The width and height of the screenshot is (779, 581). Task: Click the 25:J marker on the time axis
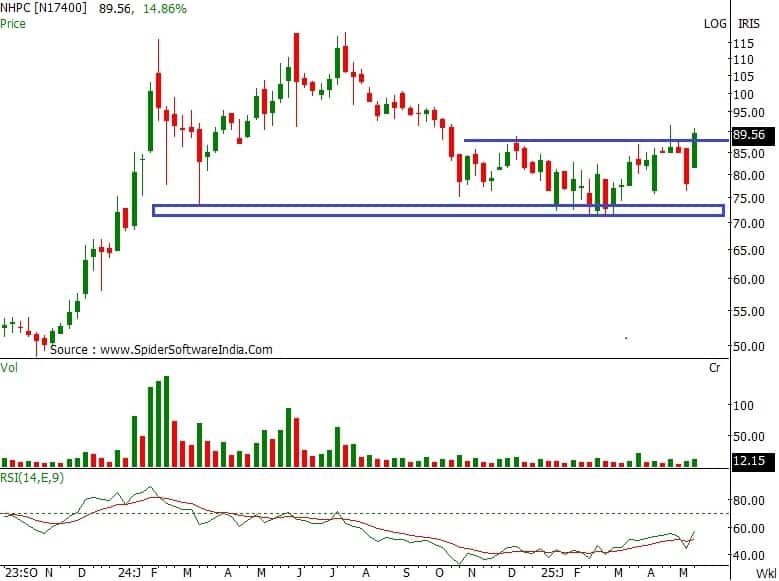tap(547, 574)
